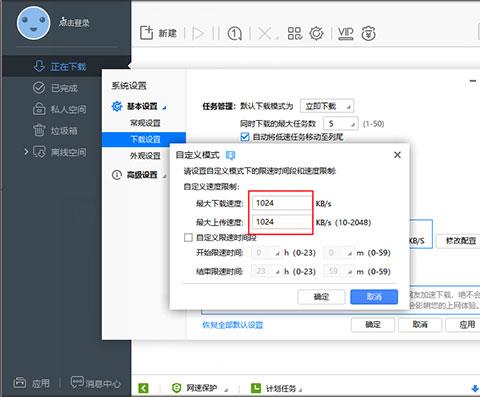Viewport: 480px width, 397px height.
Task: Open the settings gear toolbar icon
Action: (x=316, y=33)
